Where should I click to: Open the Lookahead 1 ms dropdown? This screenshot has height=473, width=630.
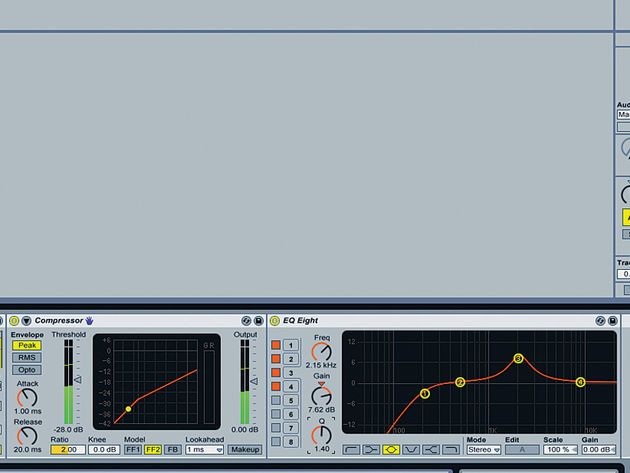point(205,450)
